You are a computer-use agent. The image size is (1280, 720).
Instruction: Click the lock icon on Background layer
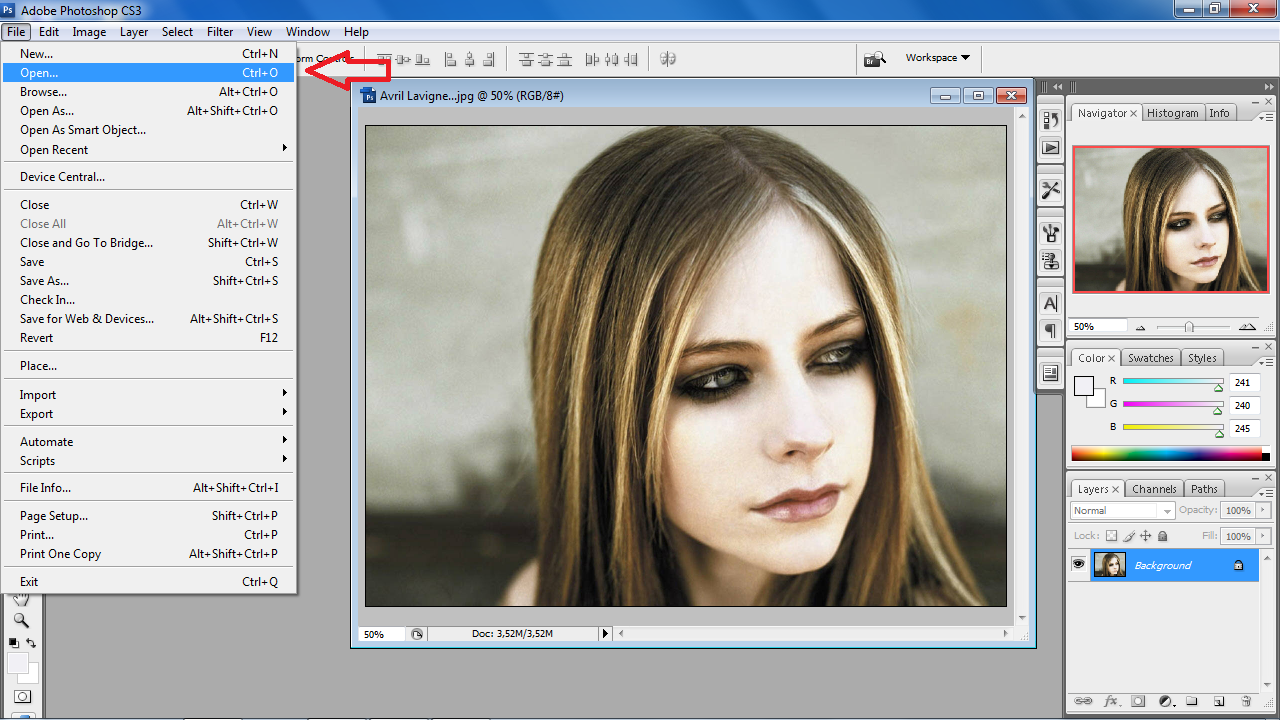click(x=1238, y=566)
